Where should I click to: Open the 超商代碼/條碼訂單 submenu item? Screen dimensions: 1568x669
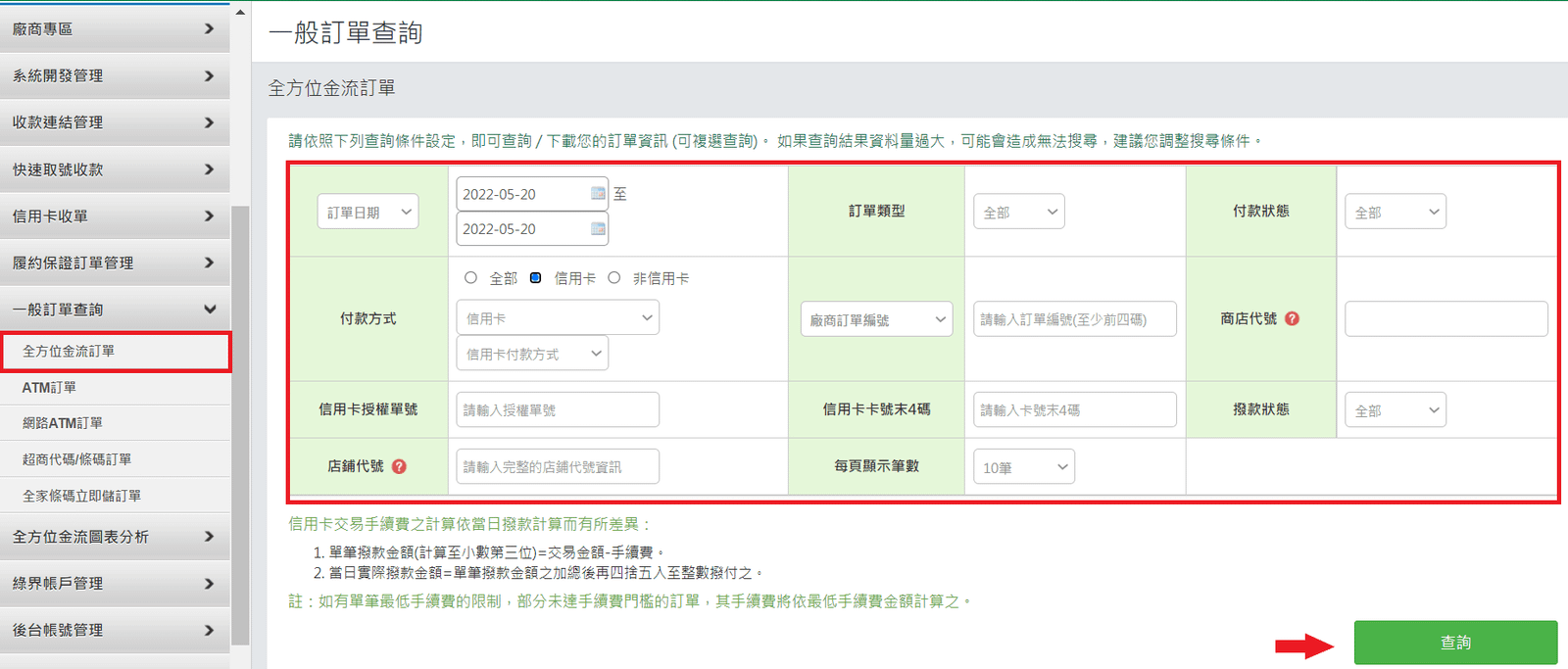point(115,459)
